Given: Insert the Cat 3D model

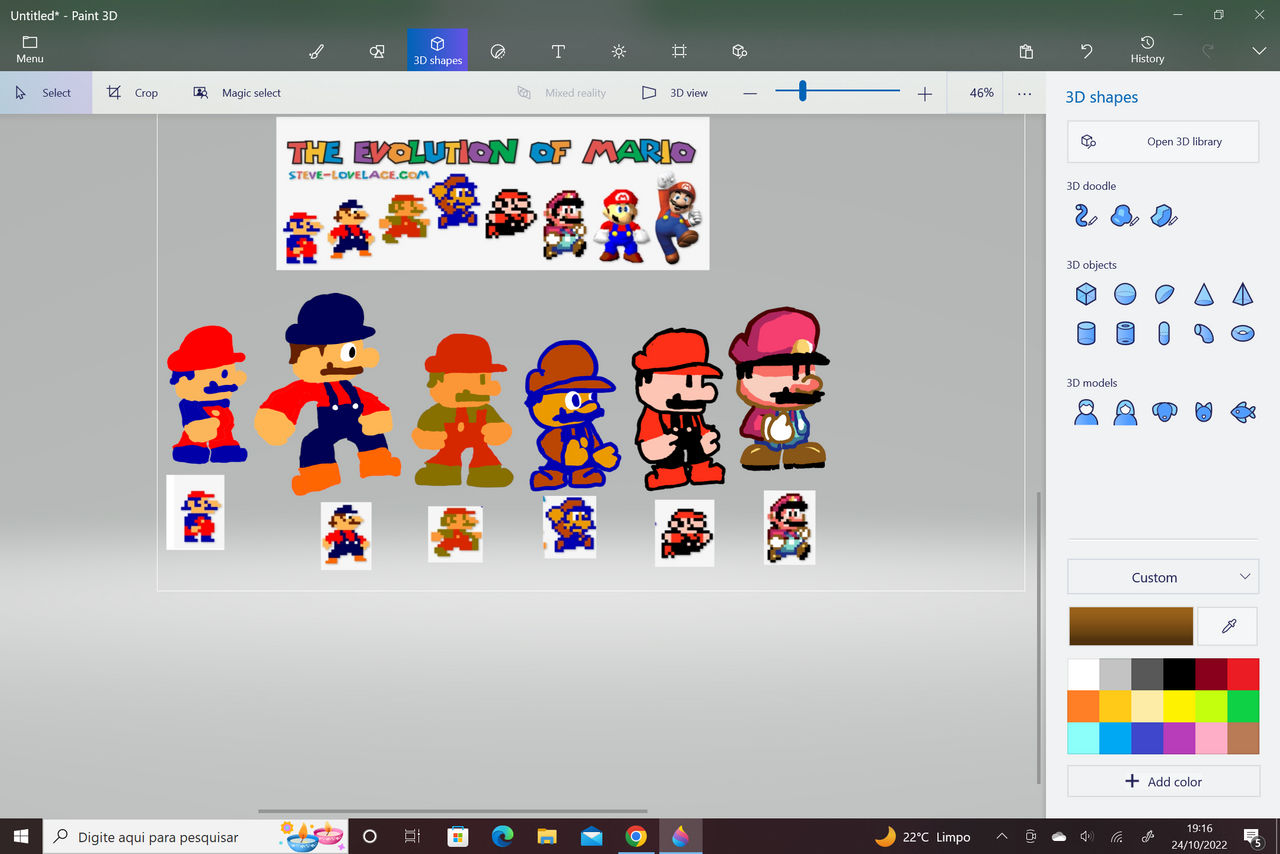Looking at the screenshot, I should coord(1203,411).
